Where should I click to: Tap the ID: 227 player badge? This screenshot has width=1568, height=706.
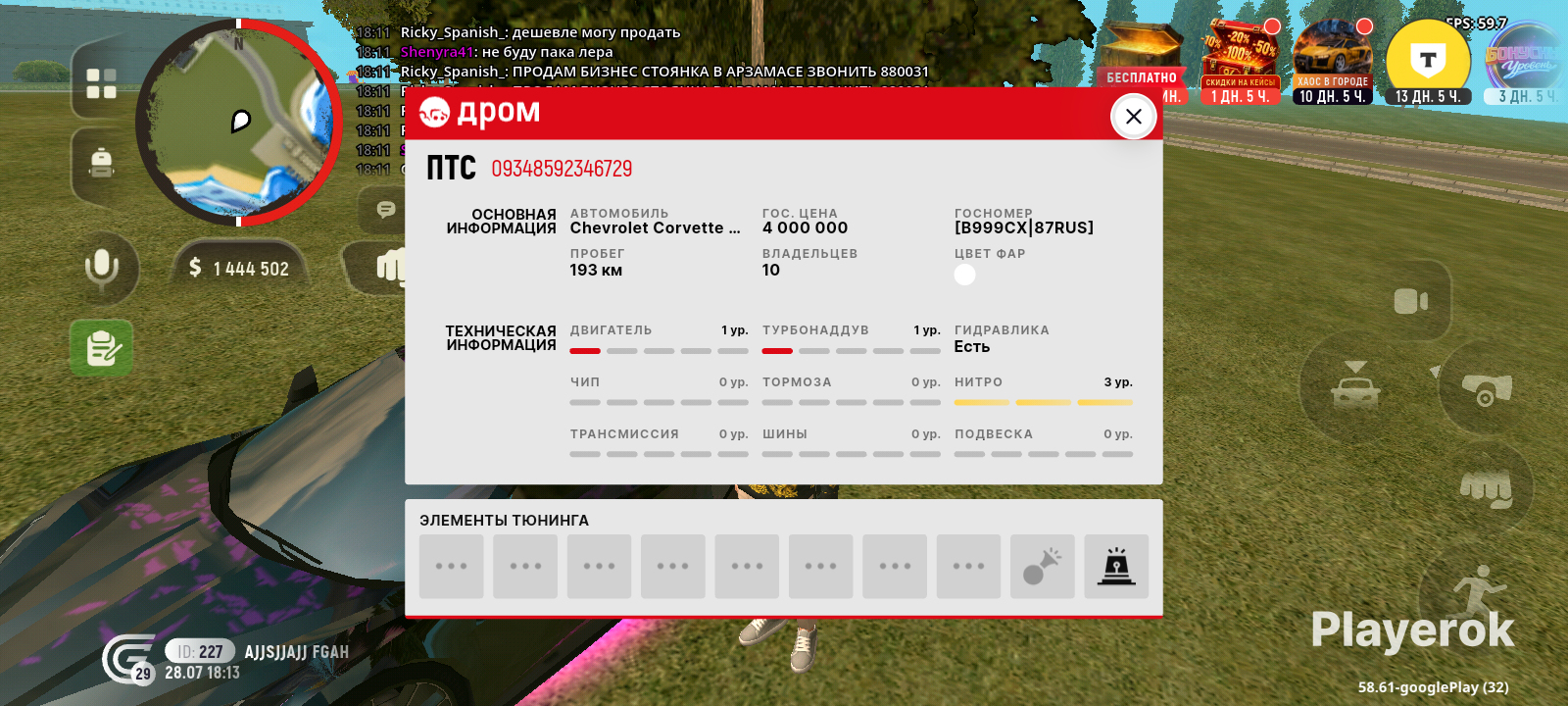pyautogui.click(x=200, y=651)
